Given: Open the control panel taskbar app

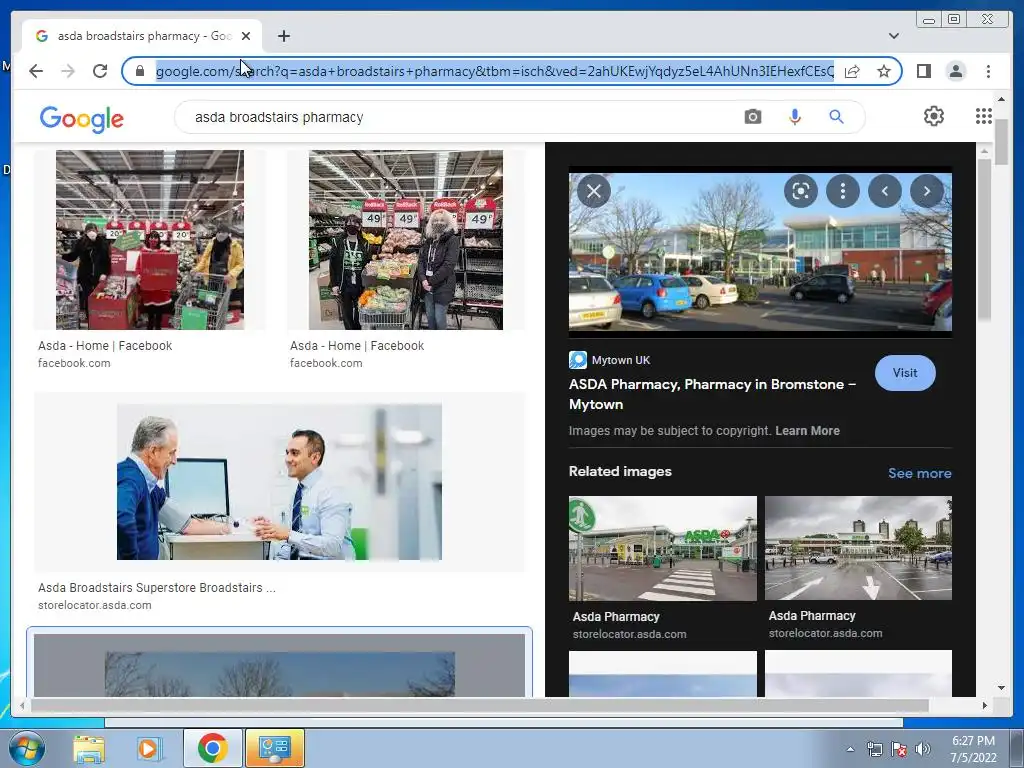Looking at the screenshot, I should (x=274, y=748).
